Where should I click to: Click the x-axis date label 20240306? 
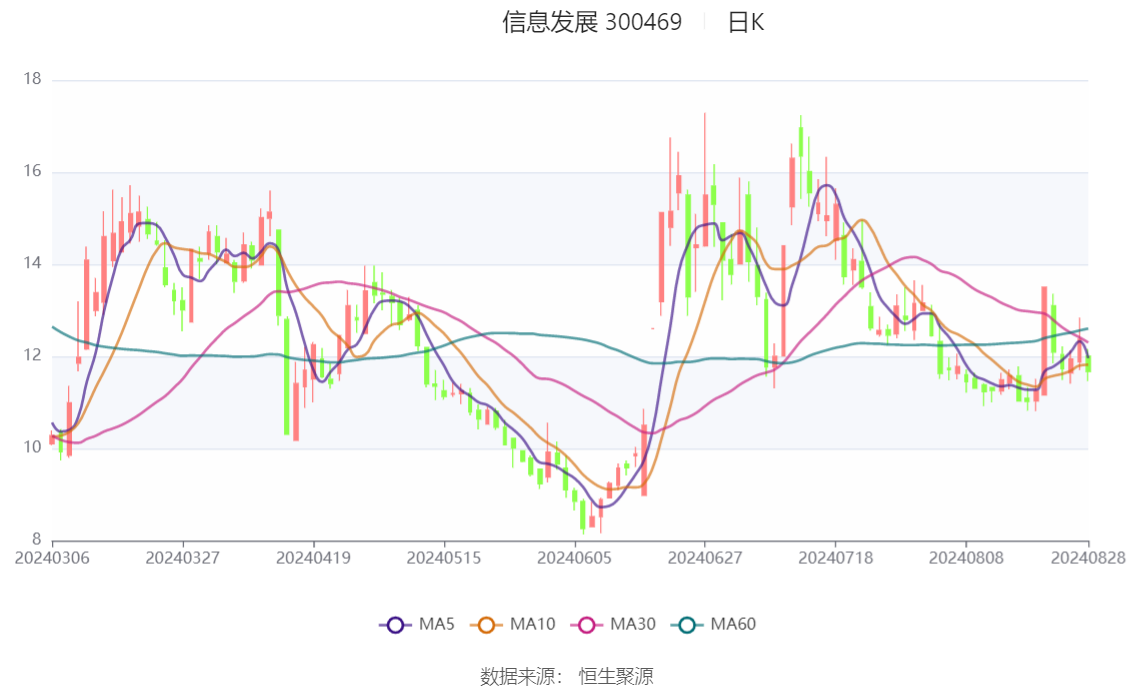pyautogui.click(x=52, y=558)
